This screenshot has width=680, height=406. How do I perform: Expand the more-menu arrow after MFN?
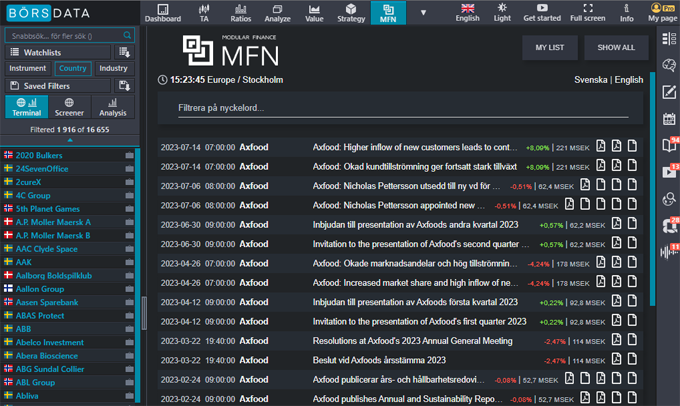(x=423, y=13)
